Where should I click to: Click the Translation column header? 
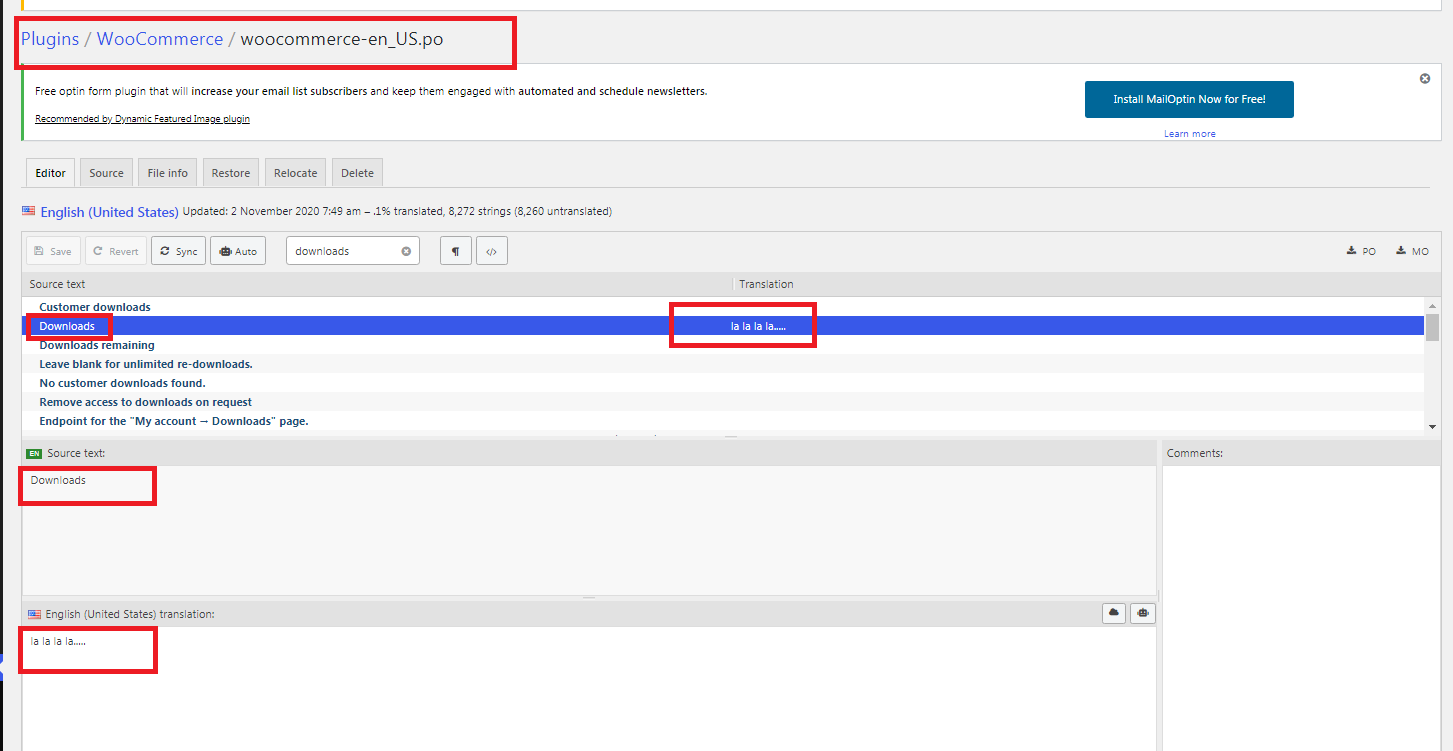point(766,285)
